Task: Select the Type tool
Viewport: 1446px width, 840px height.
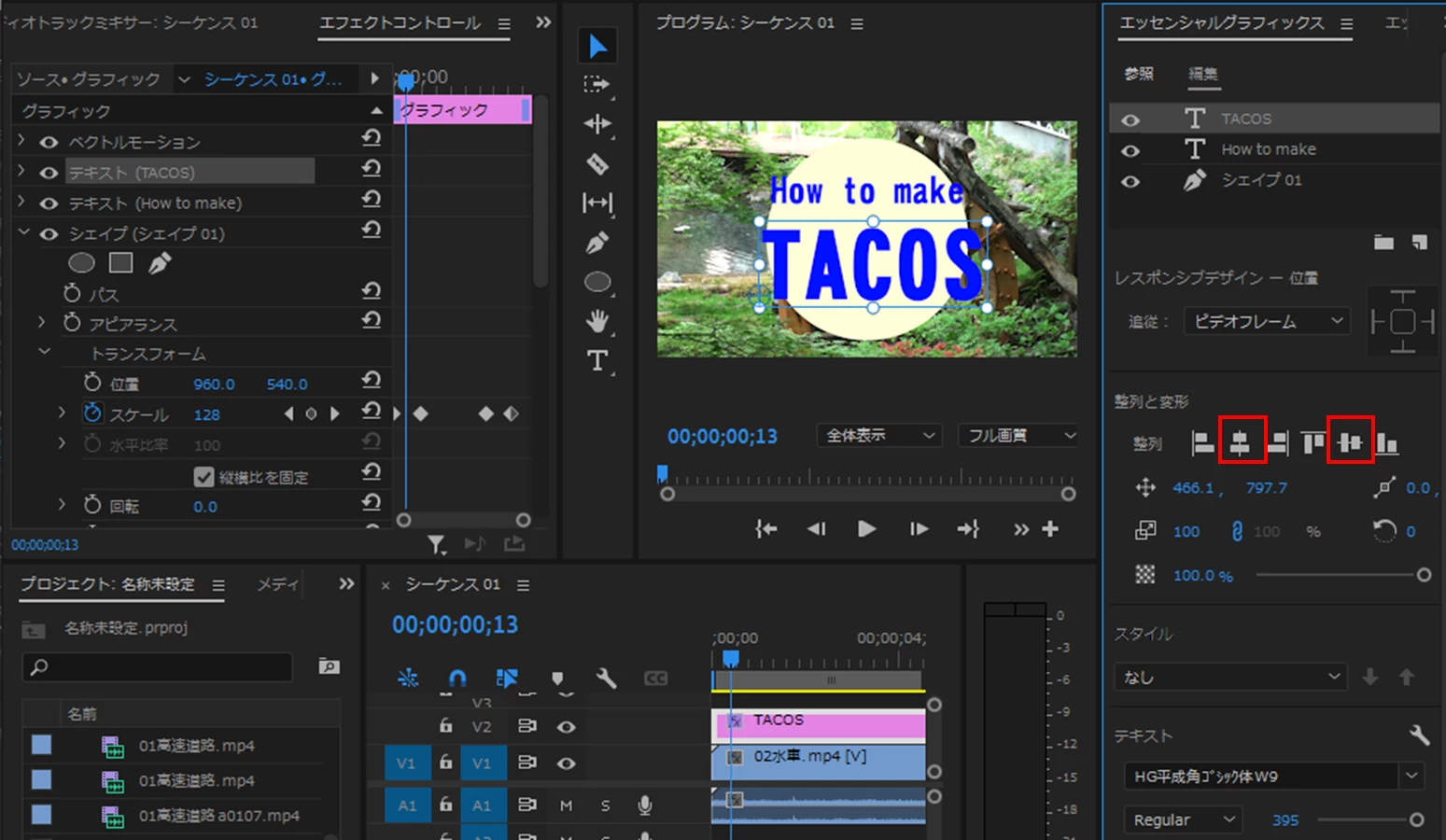Action: click(597, 361)
